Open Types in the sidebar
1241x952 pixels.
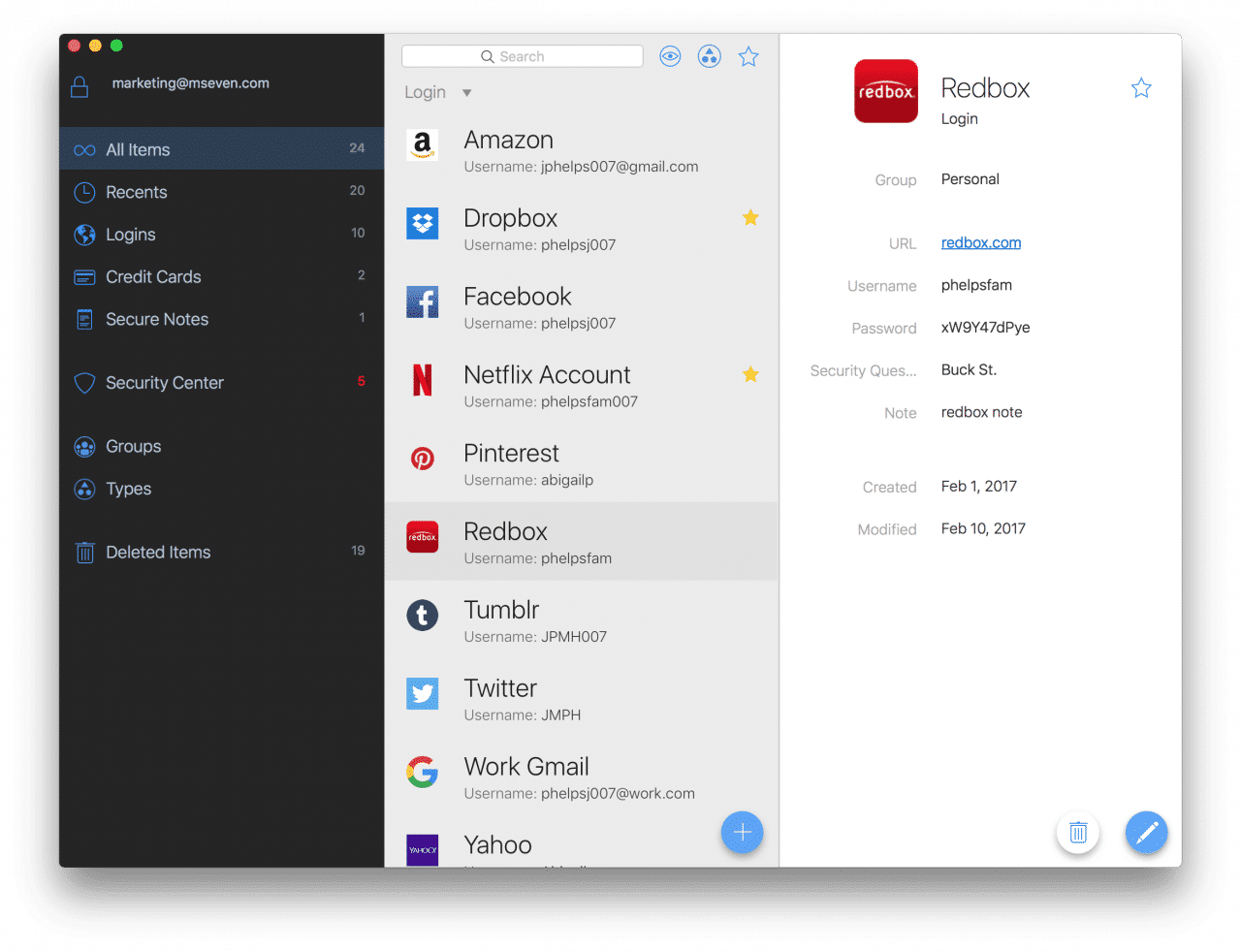[222, 489]
